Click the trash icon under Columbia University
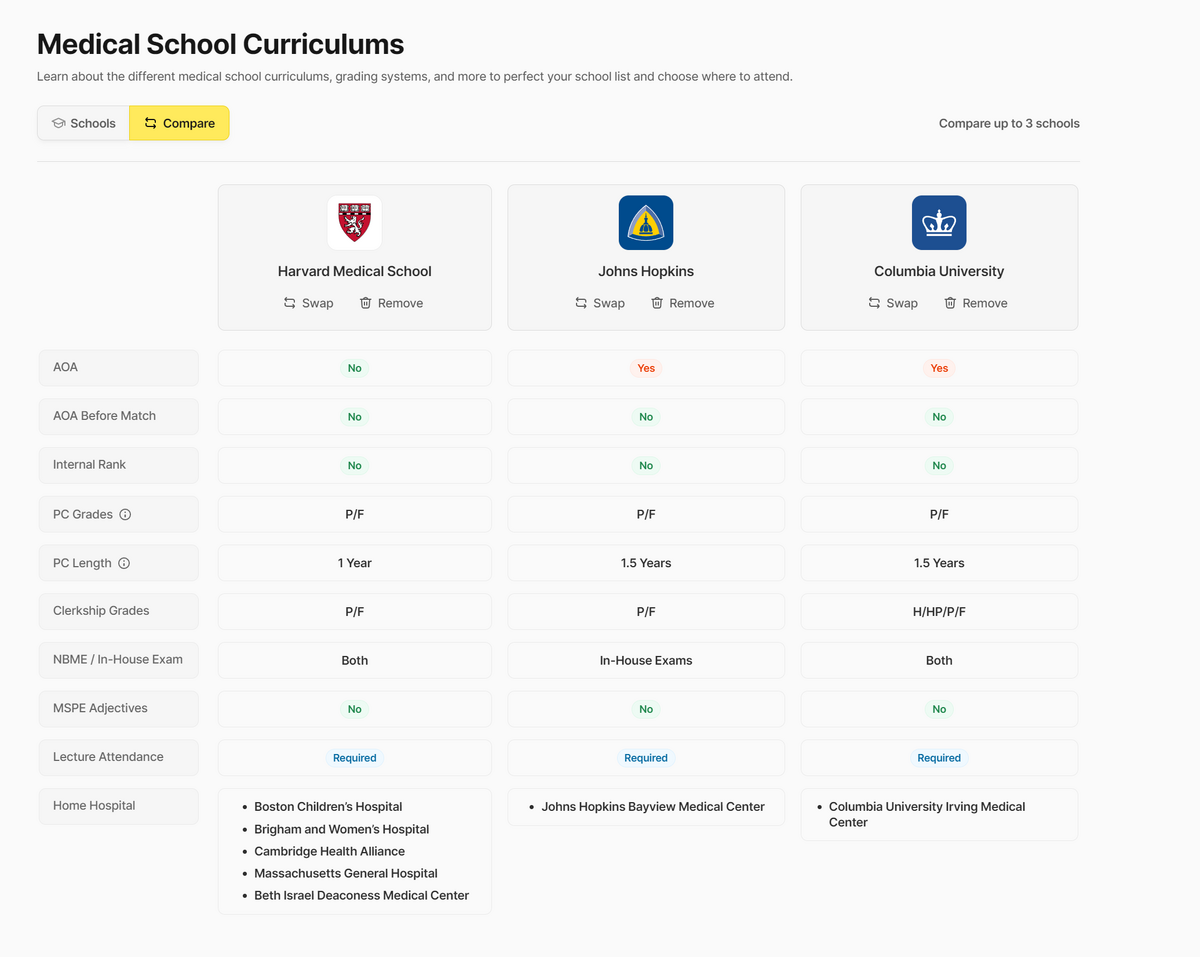 click(951, 303)
